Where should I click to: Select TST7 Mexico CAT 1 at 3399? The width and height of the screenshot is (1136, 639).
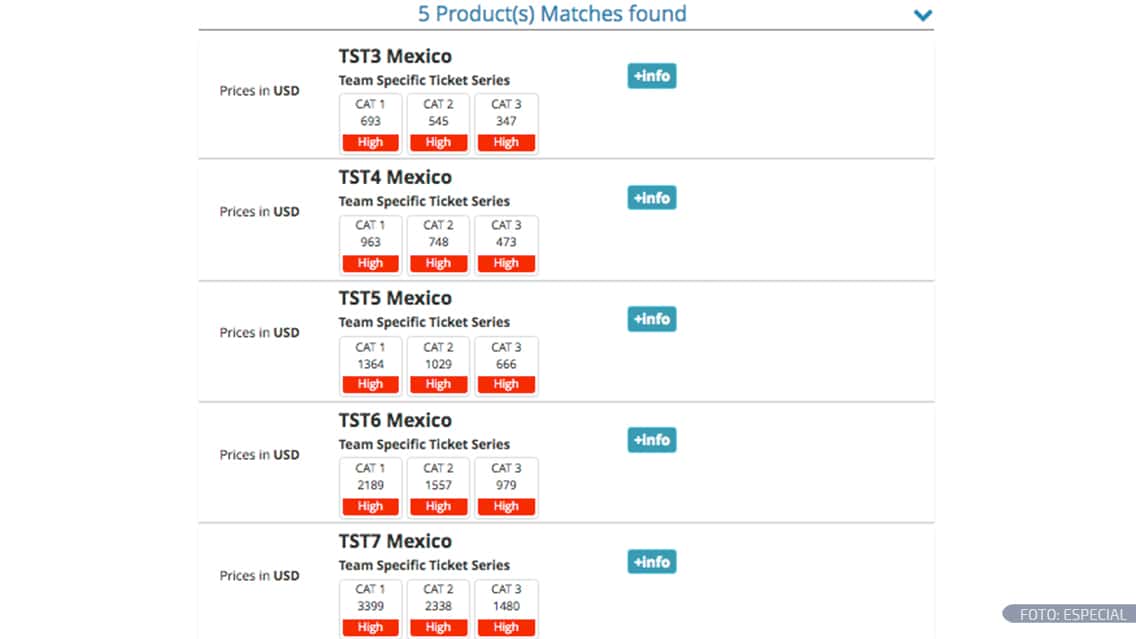point(370,609)
